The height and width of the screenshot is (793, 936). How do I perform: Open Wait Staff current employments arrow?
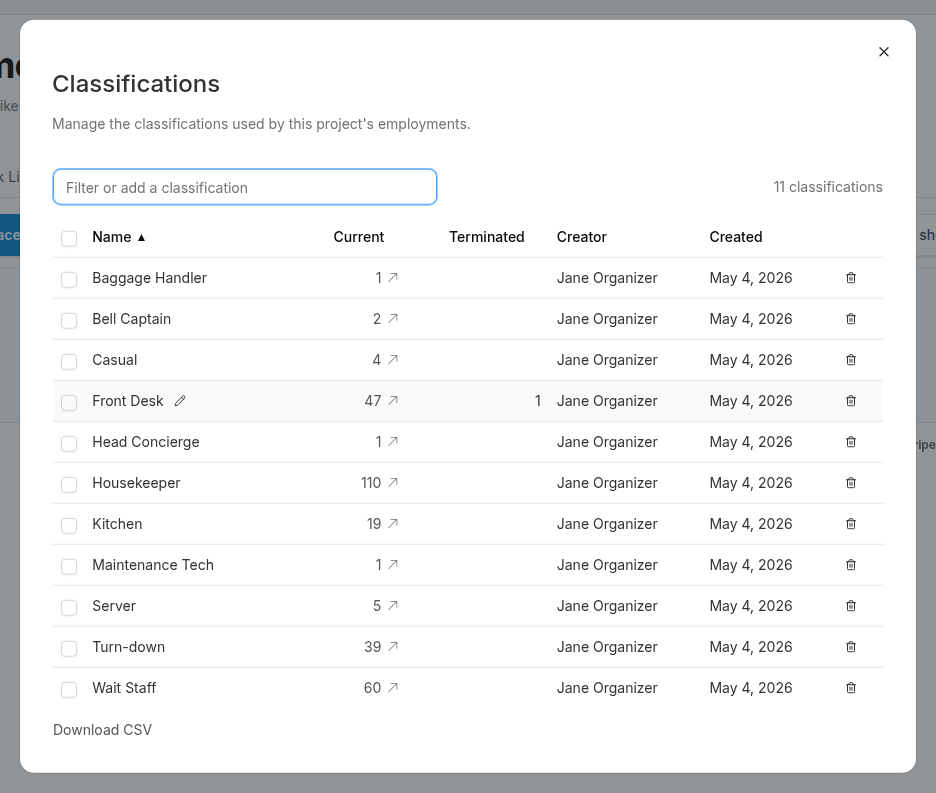(393, 687)
